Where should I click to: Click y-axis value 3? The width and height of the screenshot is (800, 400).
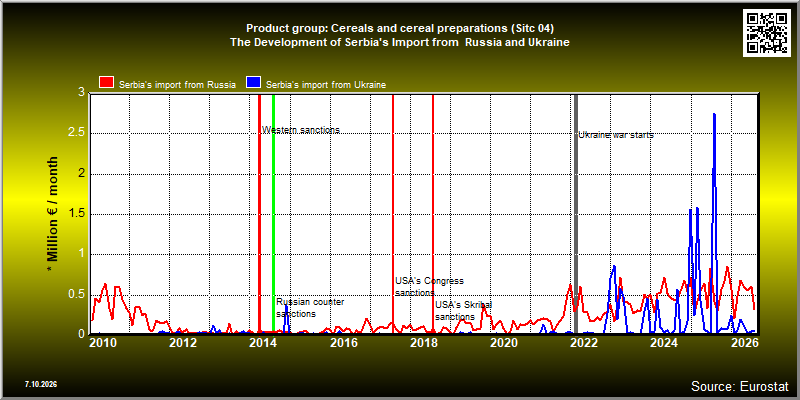pyautogui.click(x=82, y=93)
